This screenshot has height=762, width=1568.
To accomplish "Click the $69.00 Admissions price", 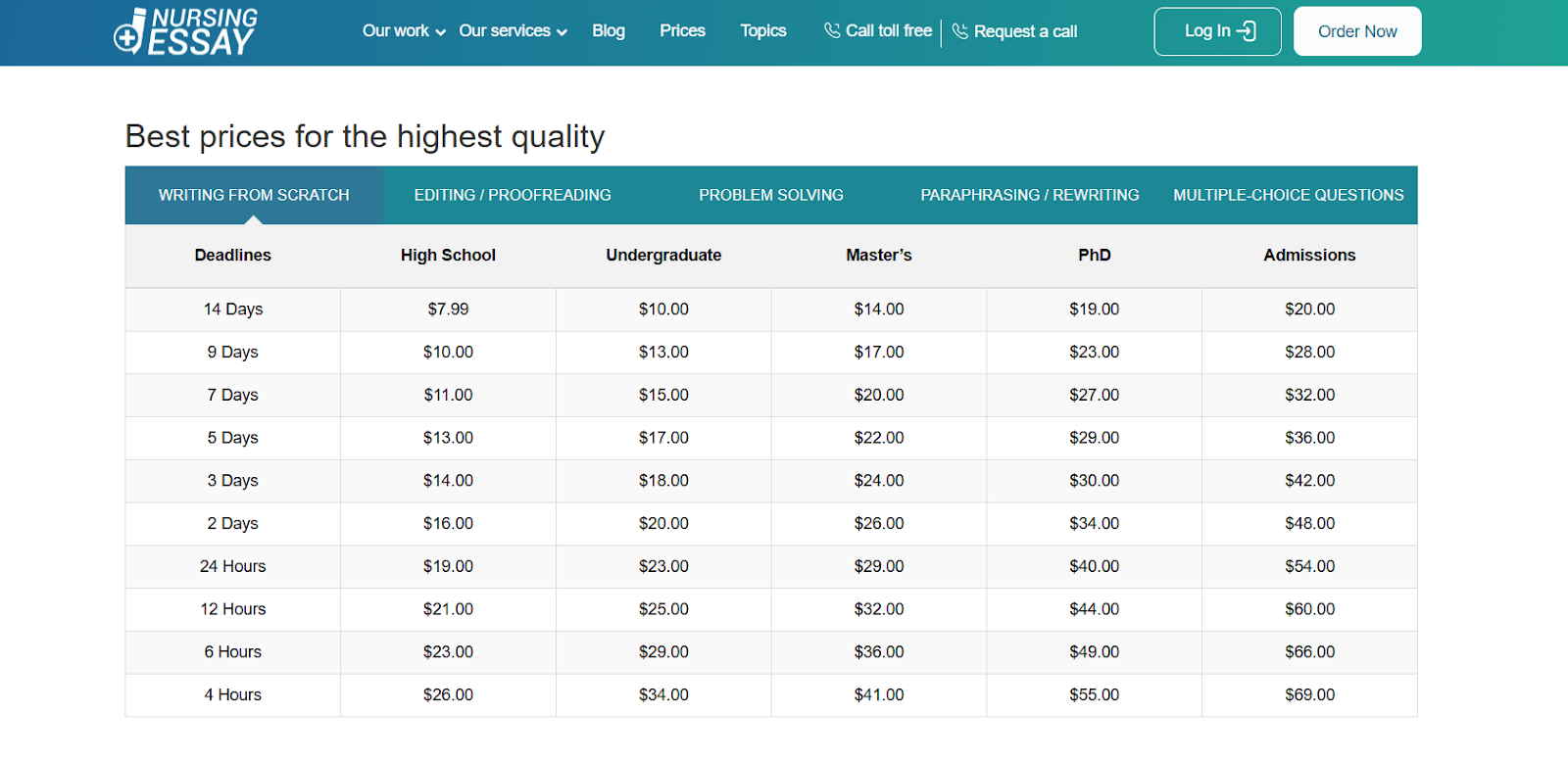I will [1310, 694].
